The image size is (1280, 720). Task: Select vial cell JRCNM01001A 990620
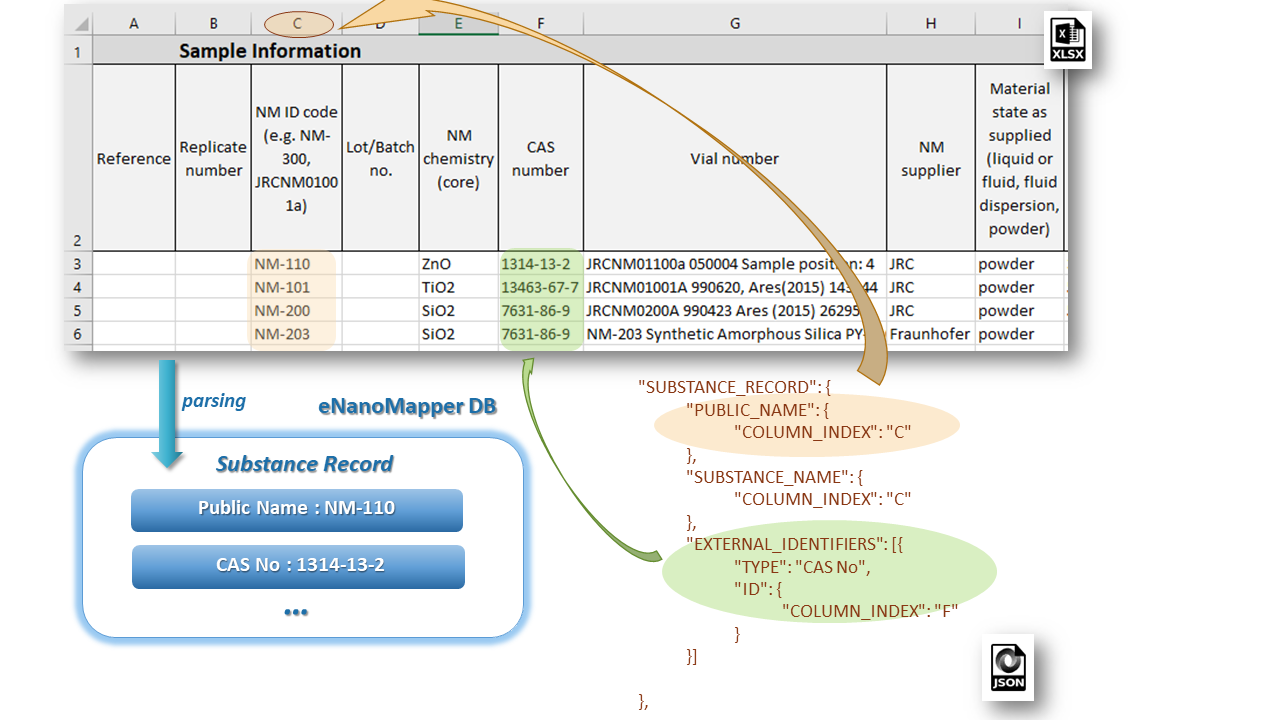point(735,287)
